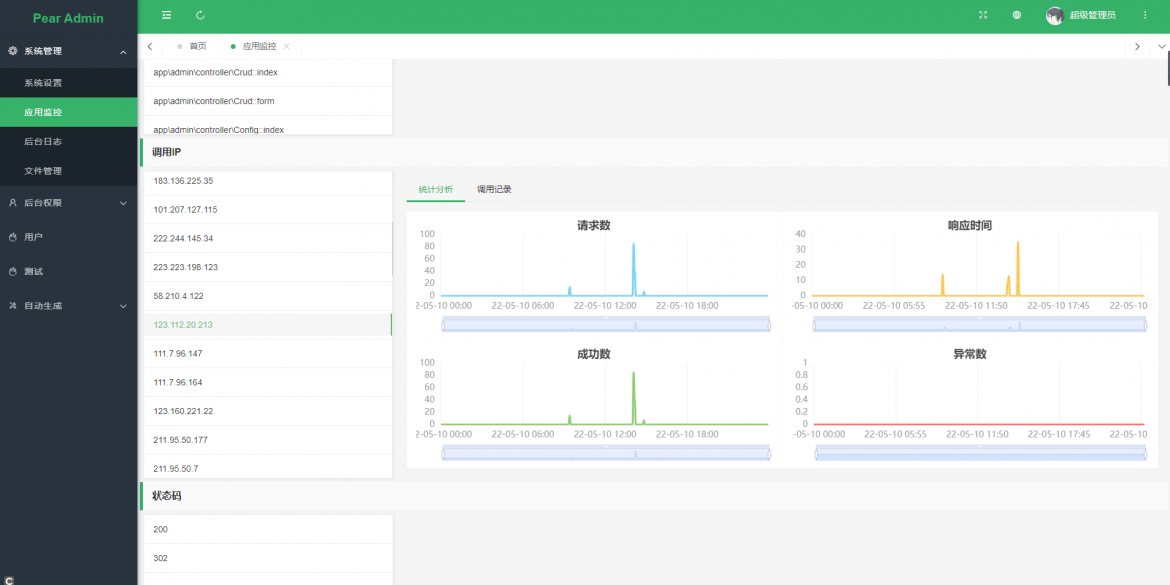Image resolution: width=1170 pixels, height=585 pixels.
Task: Select IP 111.7.96.164
Action: point(267,383)
